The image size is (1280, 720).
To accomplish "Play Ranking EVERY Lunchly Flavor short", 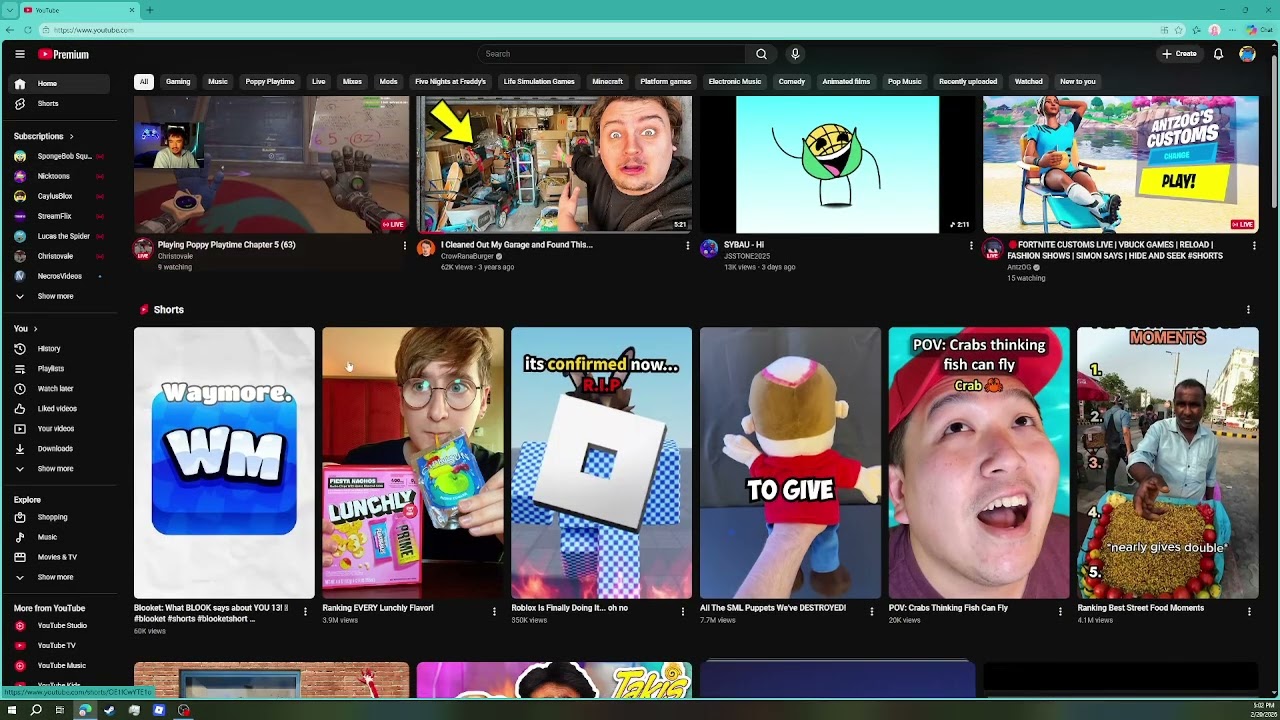I will pos(413,463).
